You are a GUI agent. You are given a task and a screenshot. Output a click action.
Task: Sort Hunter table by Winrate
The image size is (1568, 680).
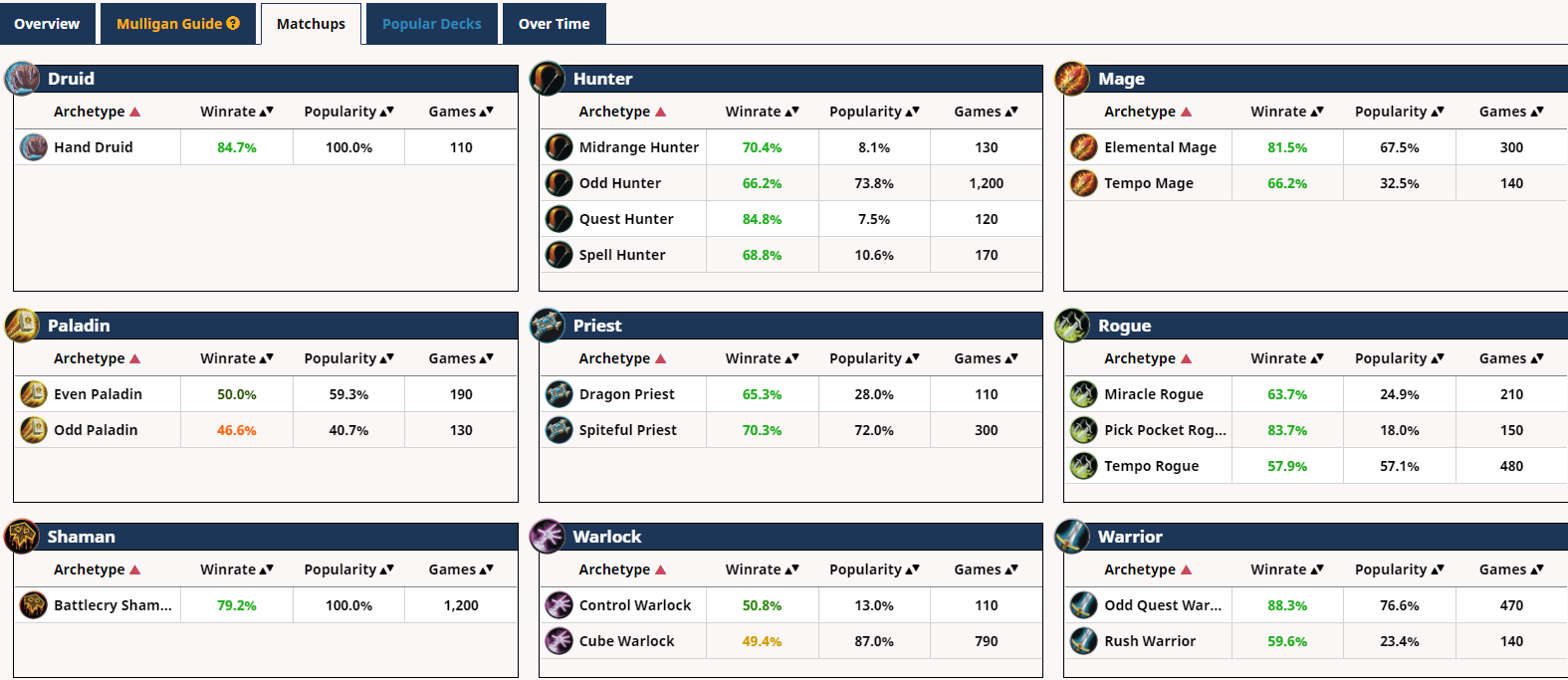tap(762, 112)
